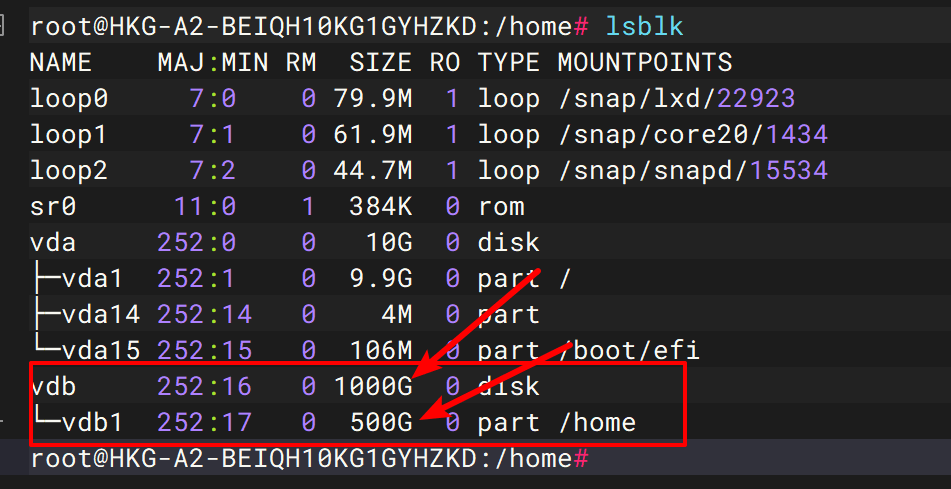Click the SIZE column header

[380, 63]
